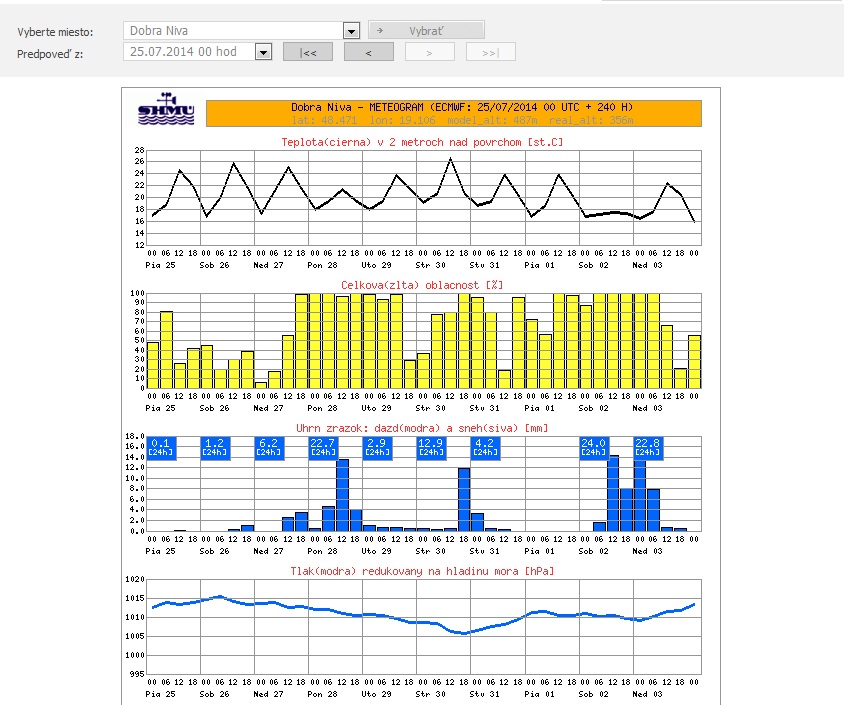853x705 pixels.
Task: Click the yellow cloudiness bar chart
Action: pyautogui.click(x=424, y=340)
